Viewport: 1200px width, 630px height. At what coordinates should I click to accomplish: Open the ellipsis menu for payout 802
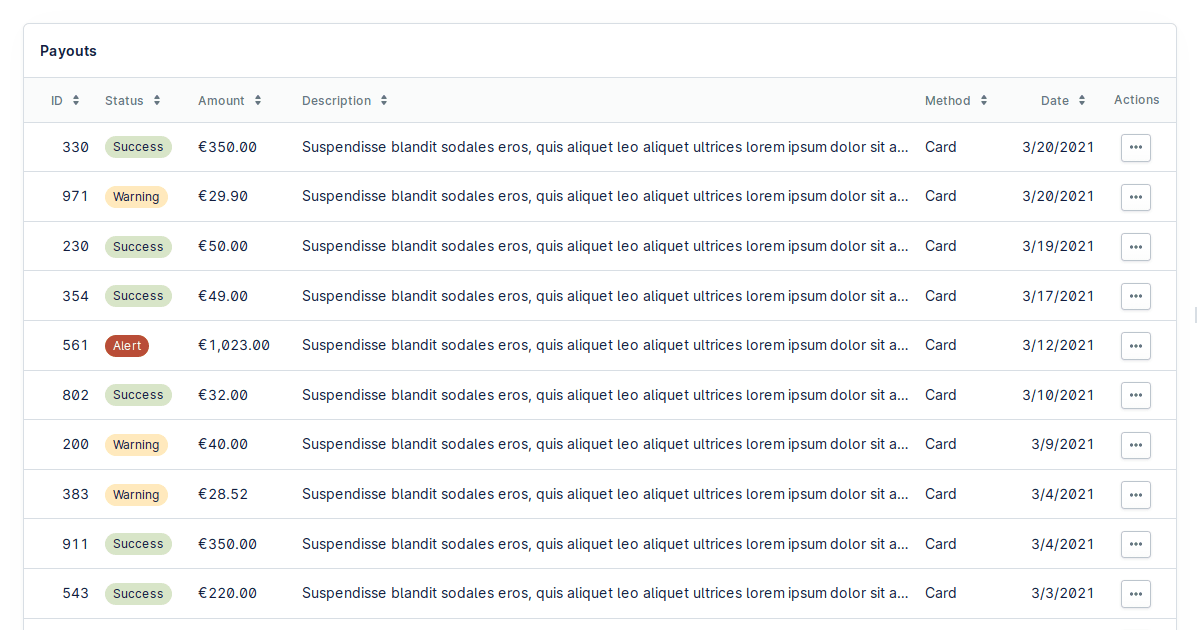(x=1135, y=395)
